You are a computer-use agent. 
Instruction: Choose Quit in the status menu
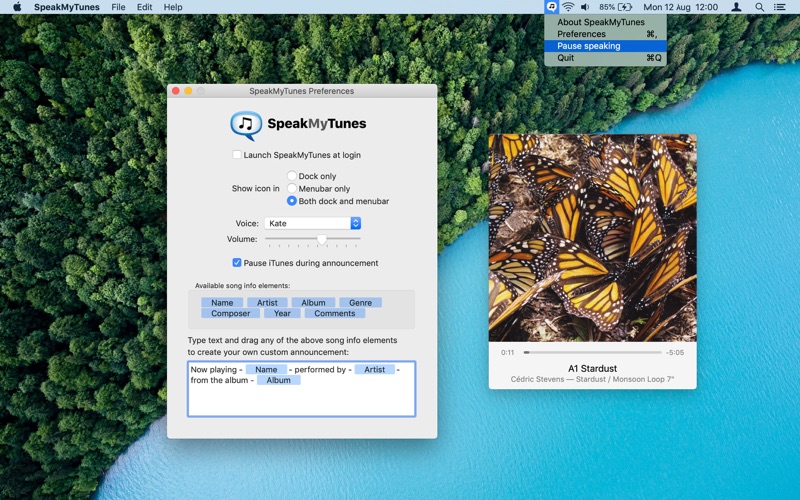click(605, 58)
